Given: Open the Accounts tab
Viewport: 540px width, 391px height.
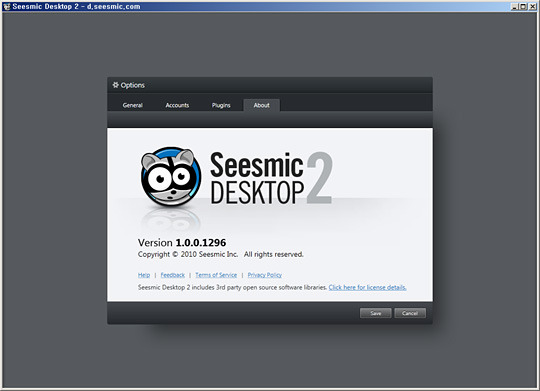Looking at the screenshot, I should (x=177, y=105).
